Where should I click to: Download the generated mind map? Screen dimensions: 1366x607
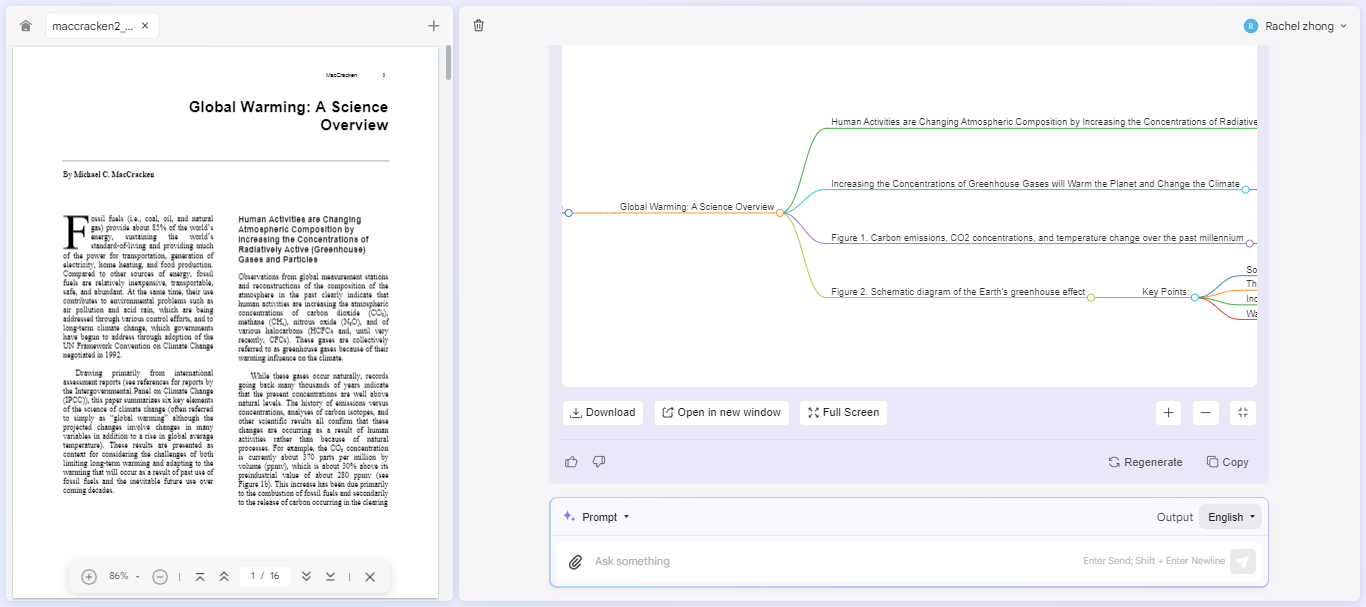click(x=602, y=412)
